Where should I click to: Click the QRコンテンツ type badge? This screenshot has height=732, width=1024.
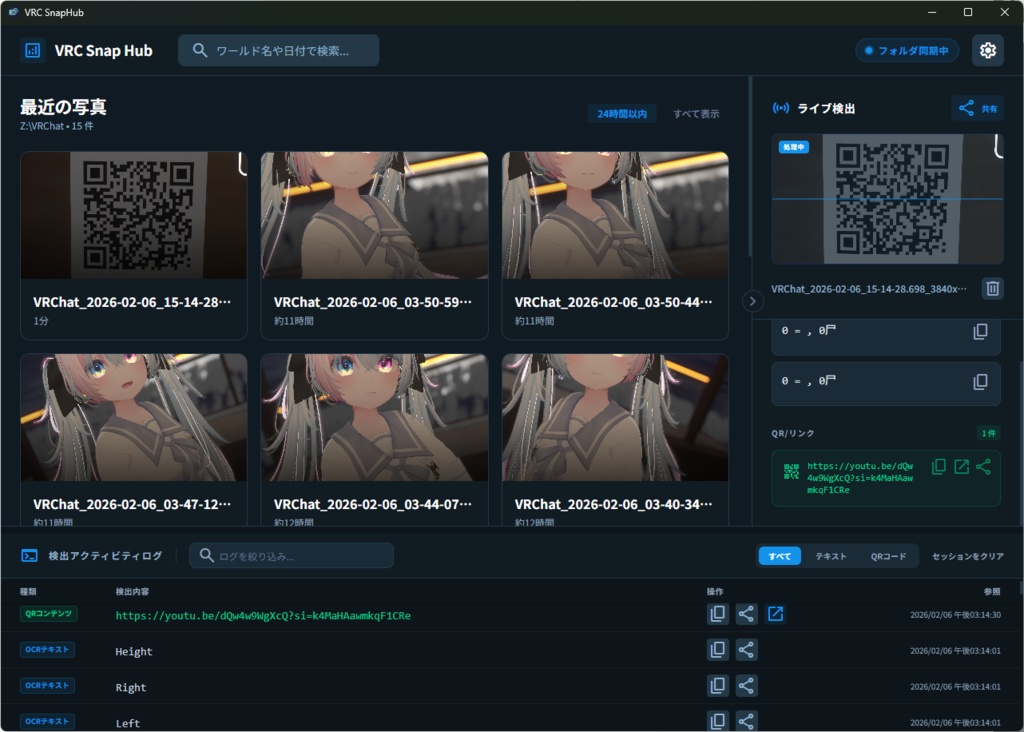tap(48, 613)
